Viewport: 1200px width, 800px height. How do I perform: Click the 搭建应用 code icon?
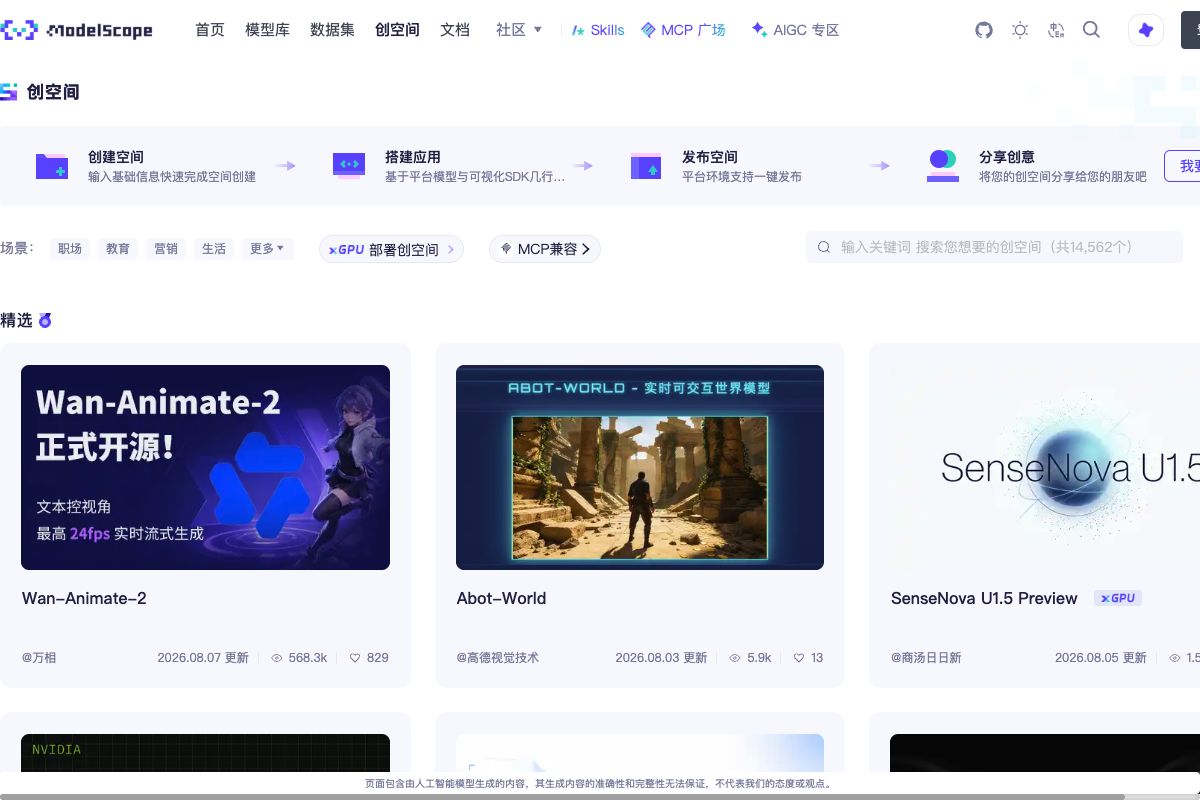349,165
